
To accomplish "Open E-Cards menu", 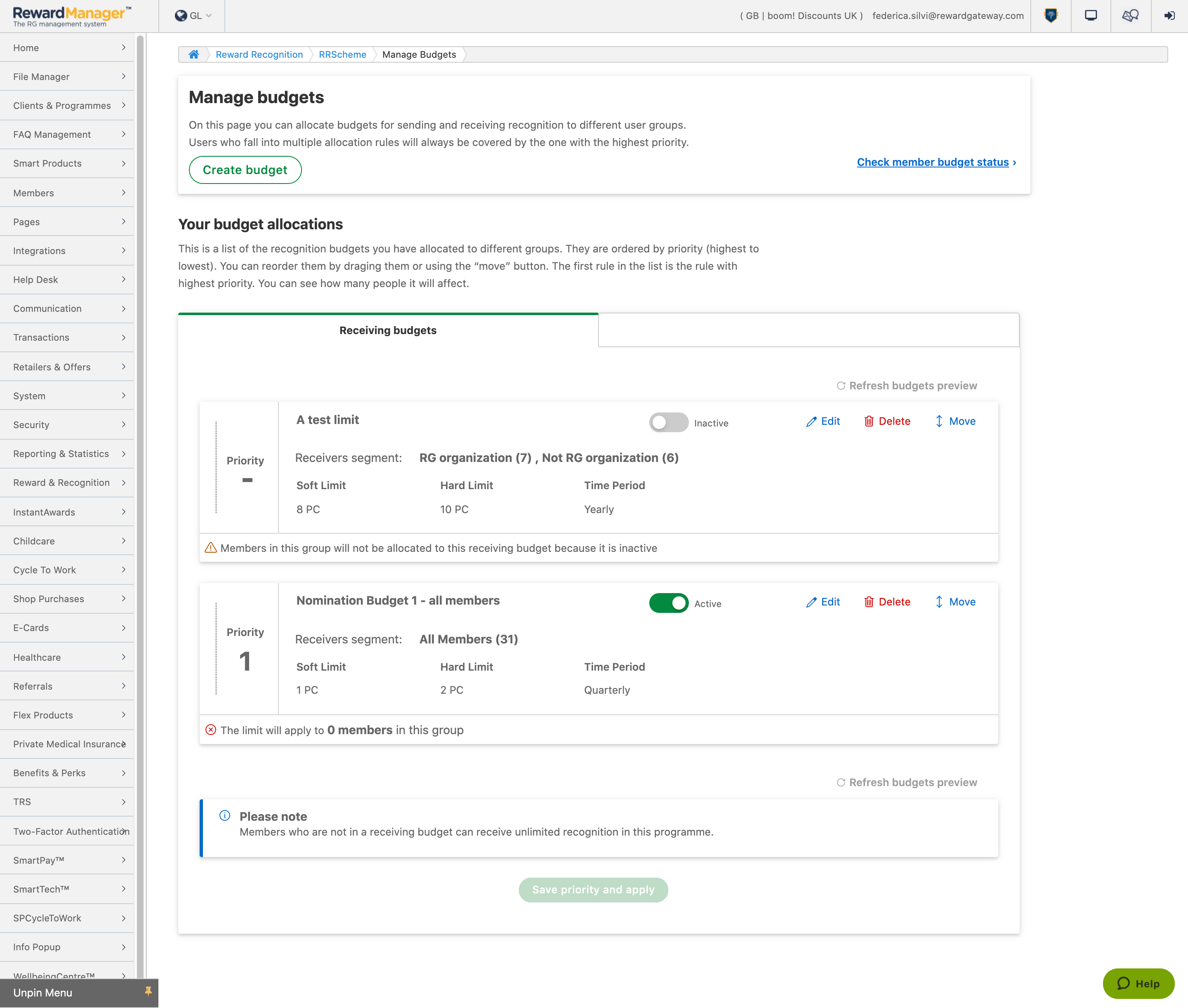I will 67,627.
